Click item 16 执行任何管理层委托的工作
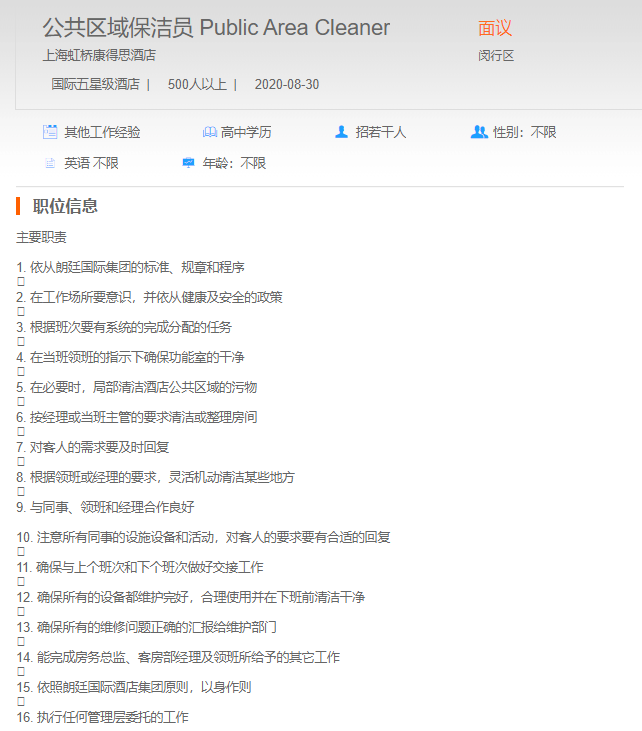Screen dimensions: 642x731 (102, 717)
